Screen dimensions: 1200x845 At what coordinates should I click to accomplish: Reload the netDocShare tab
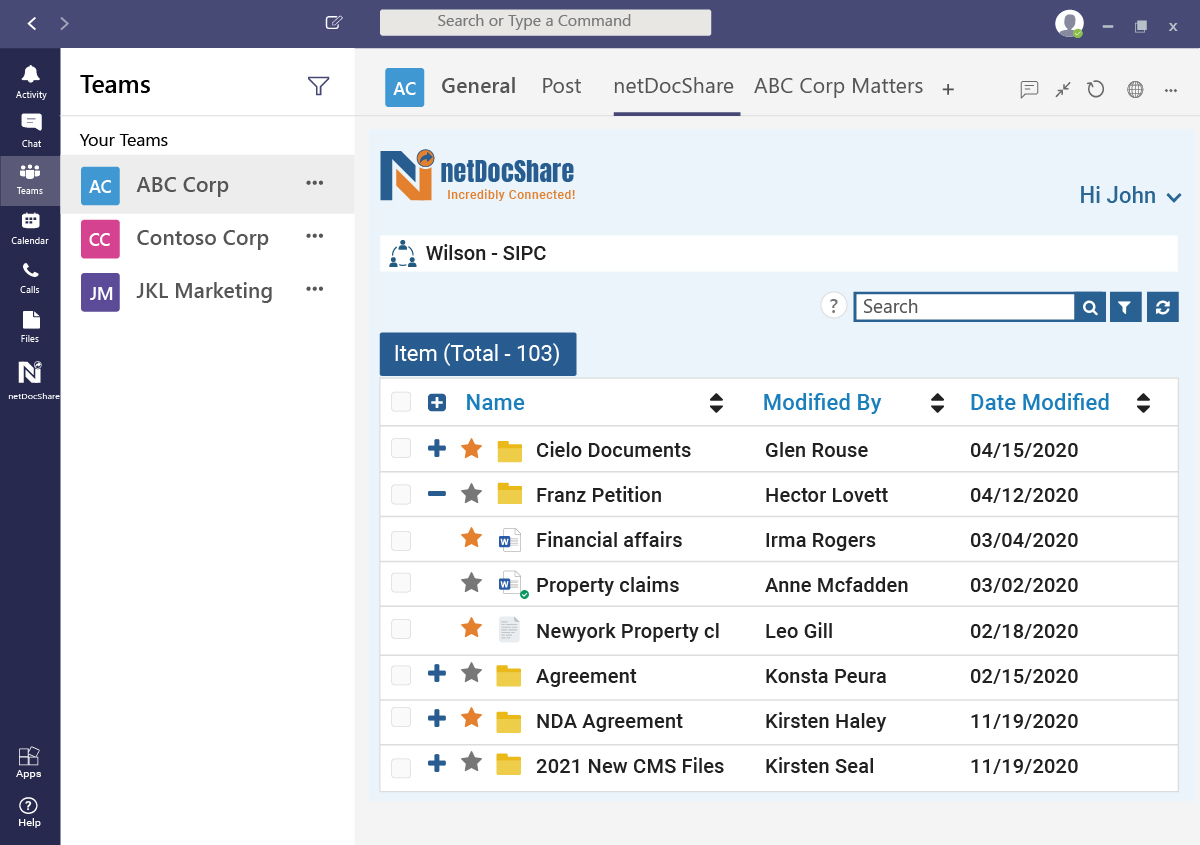tap(1096, 89)
